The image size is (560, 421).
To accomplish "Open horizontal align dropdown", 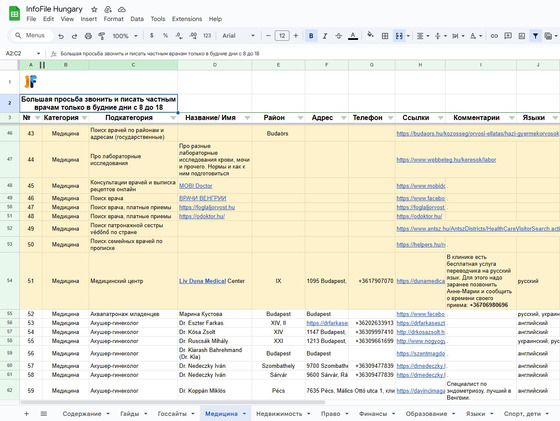I will click(423, 36).
